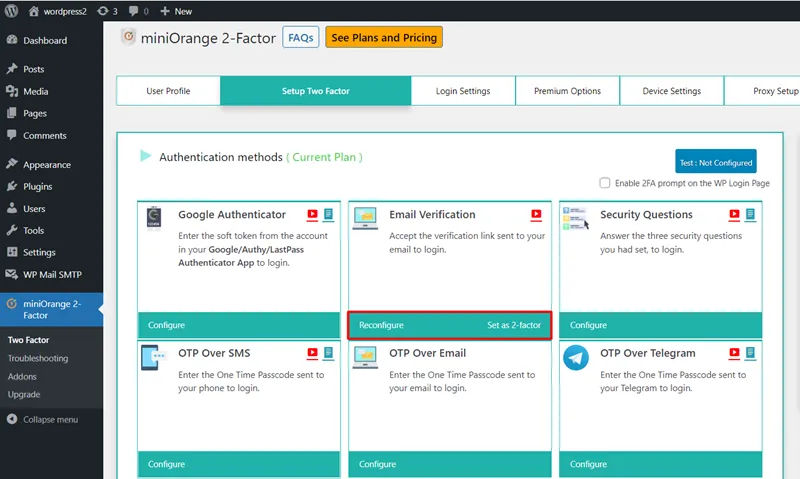Screen dimensions: 800x479
Task: Click the Test : Not Configured button
Action: point(715,162)
